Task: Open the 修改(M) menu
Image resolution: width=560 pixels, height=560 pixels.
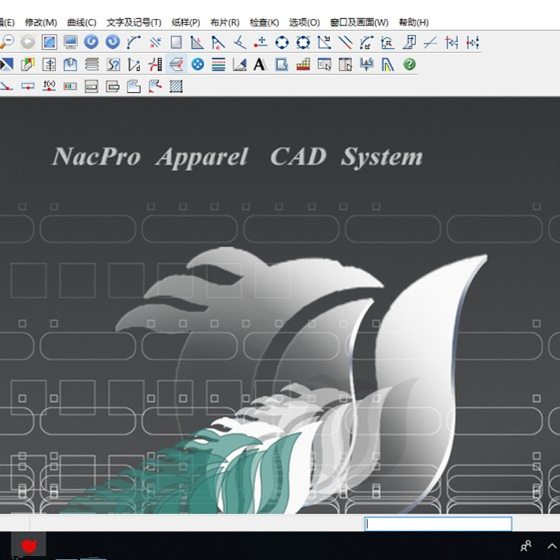Action: tap(41, 22)
